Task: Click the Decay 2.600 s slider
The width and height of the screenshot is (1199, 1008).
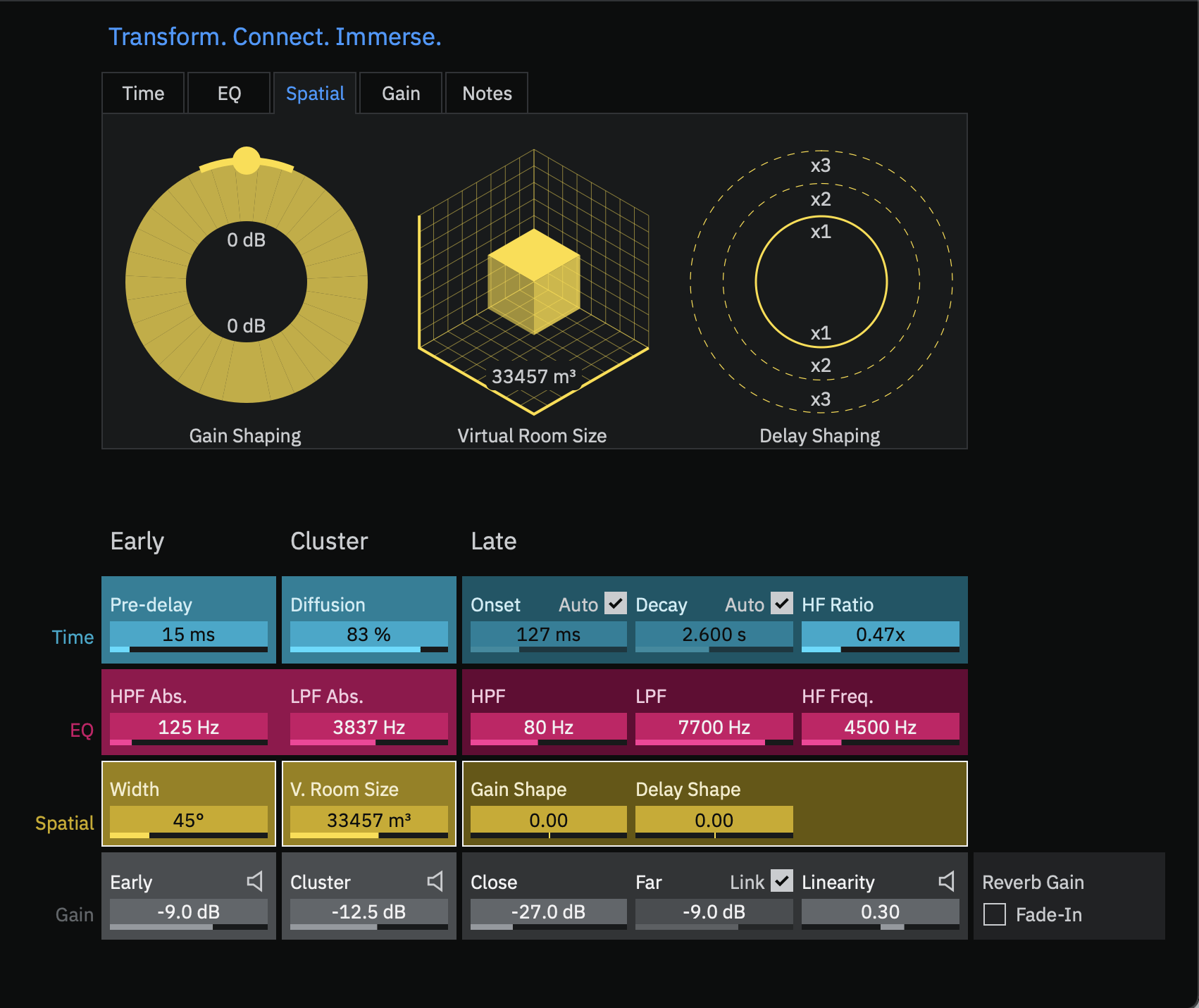Action: [x=714, y=636]
